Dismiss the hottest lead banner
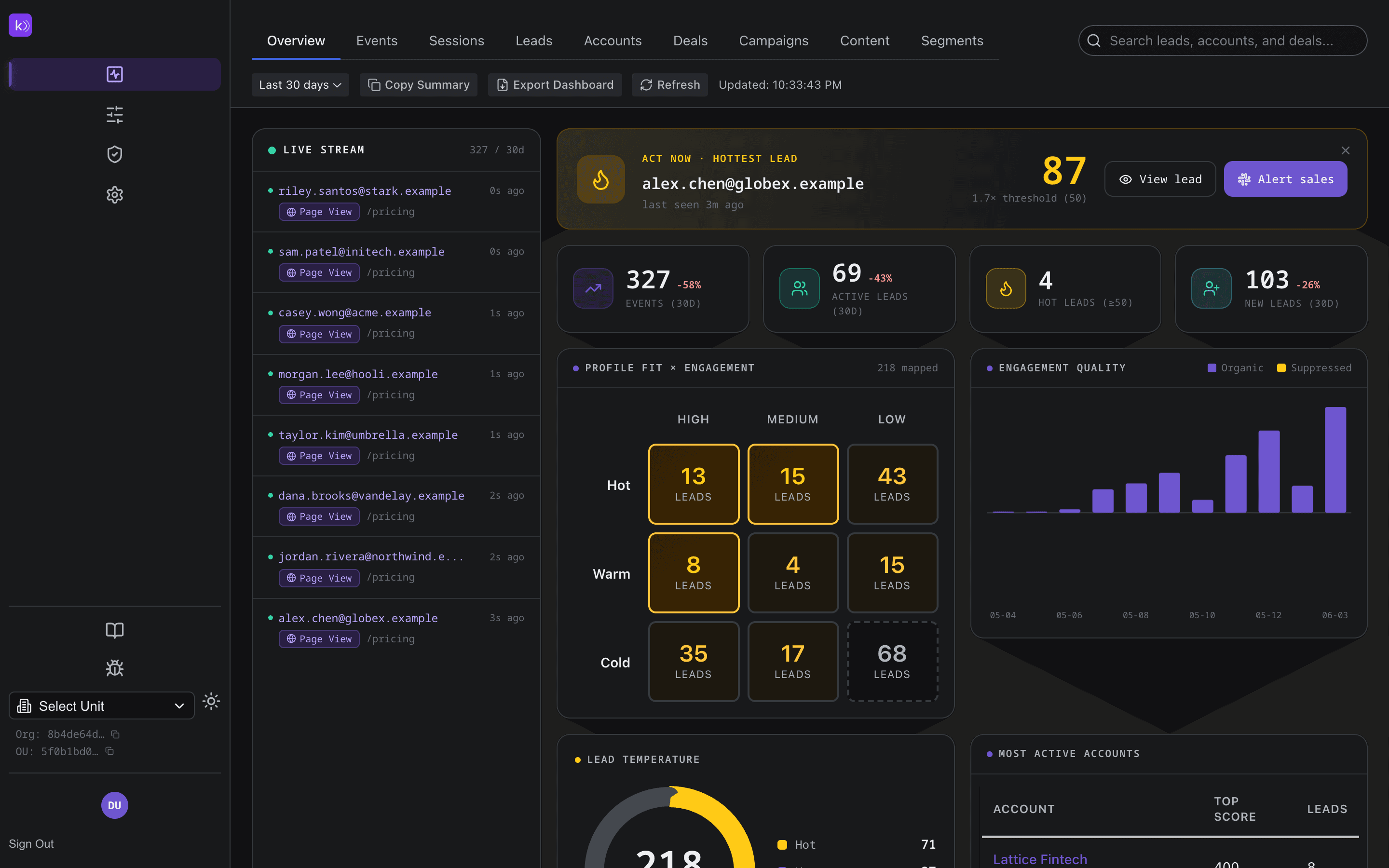 click(x=1346, y=150)
